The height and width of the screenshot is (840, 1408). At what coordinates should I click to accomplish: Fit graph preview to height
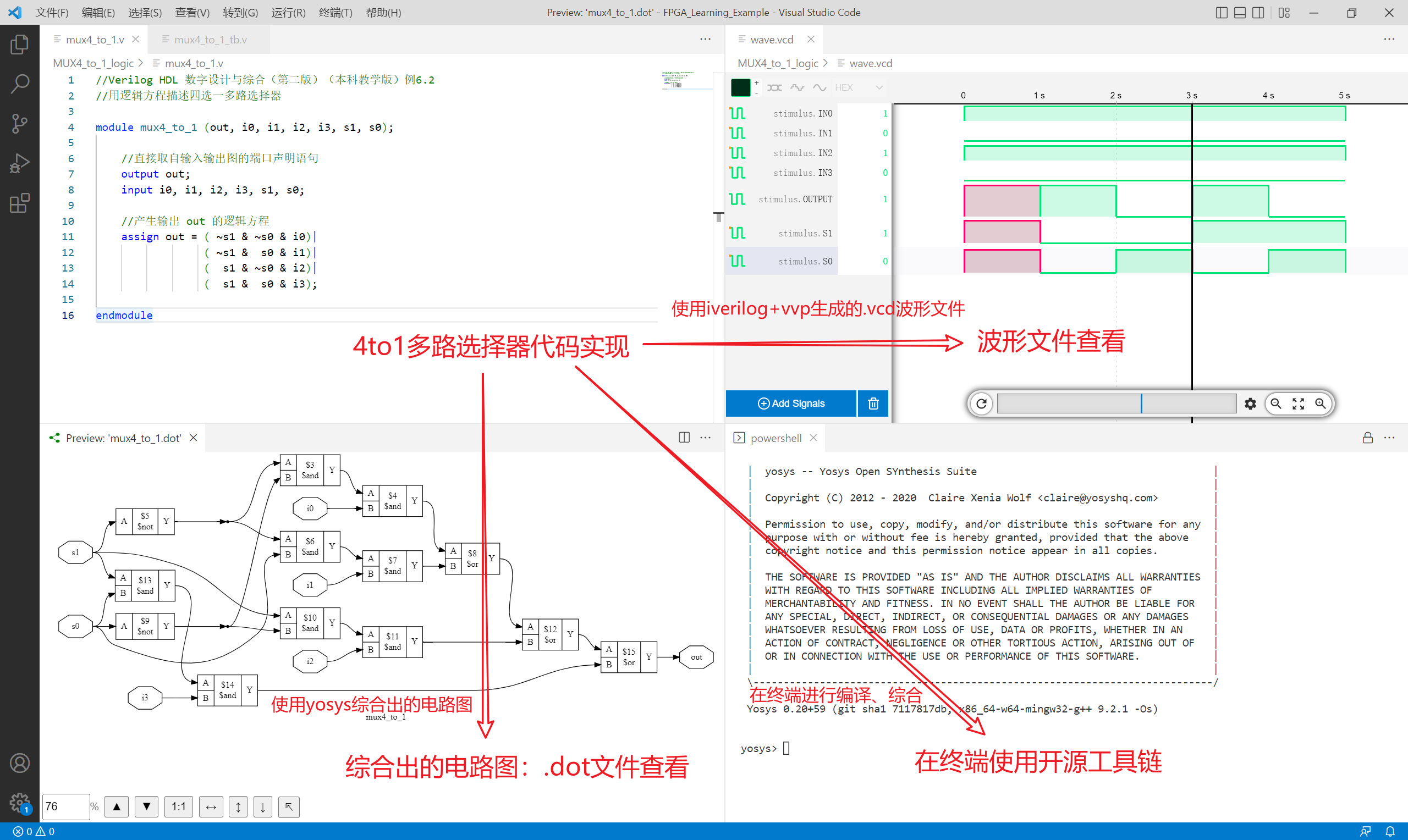click(238, 806)
